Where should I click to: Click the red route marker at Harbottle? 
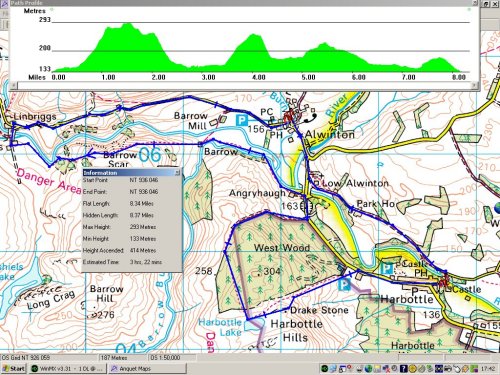click(x=443, y=281)
